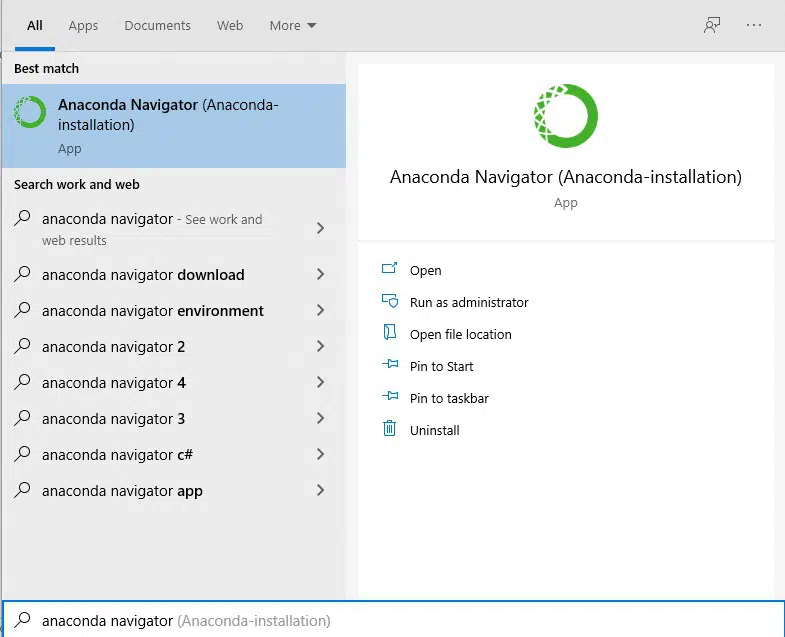The width and height of the screenshot is (785, 637).
Task: Expand chevron for 'anaconda navigator 2'
Action: (320, 346)
